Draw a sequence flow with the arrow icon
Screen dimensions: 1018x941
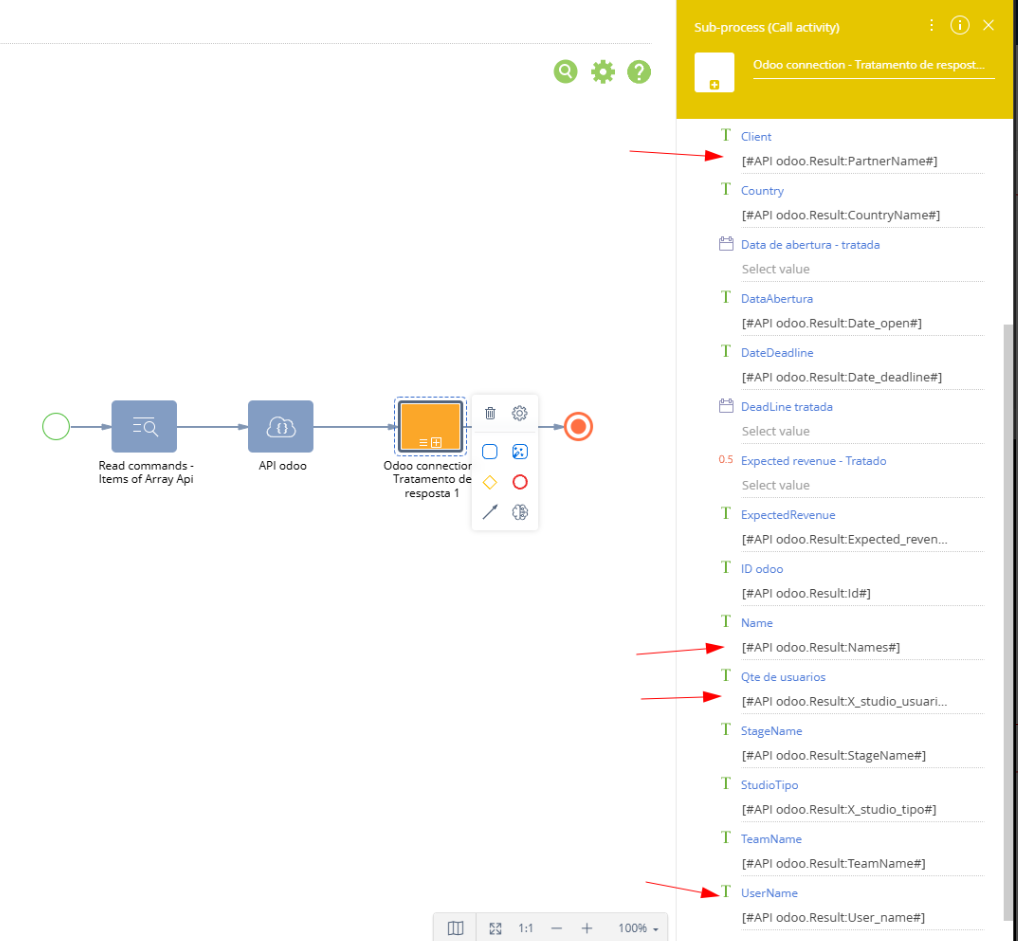click(x=490, y=512)
